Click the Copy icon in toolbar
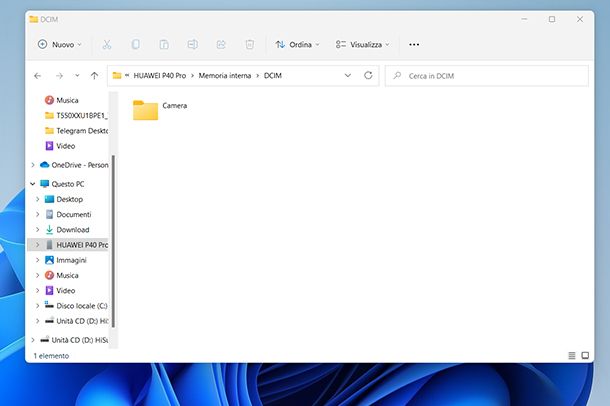Image resolution: width=610 pixels, height=406 pixels. pyautogui.click(x=135, y=45)
